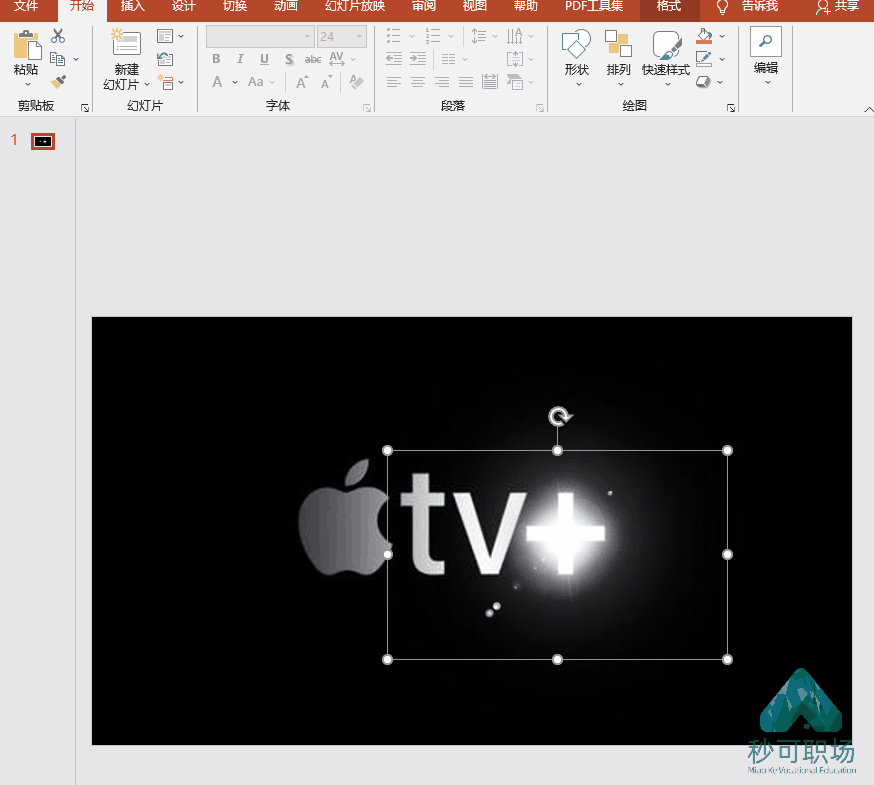Click the Align Text vertical icon

pos(514,59)
